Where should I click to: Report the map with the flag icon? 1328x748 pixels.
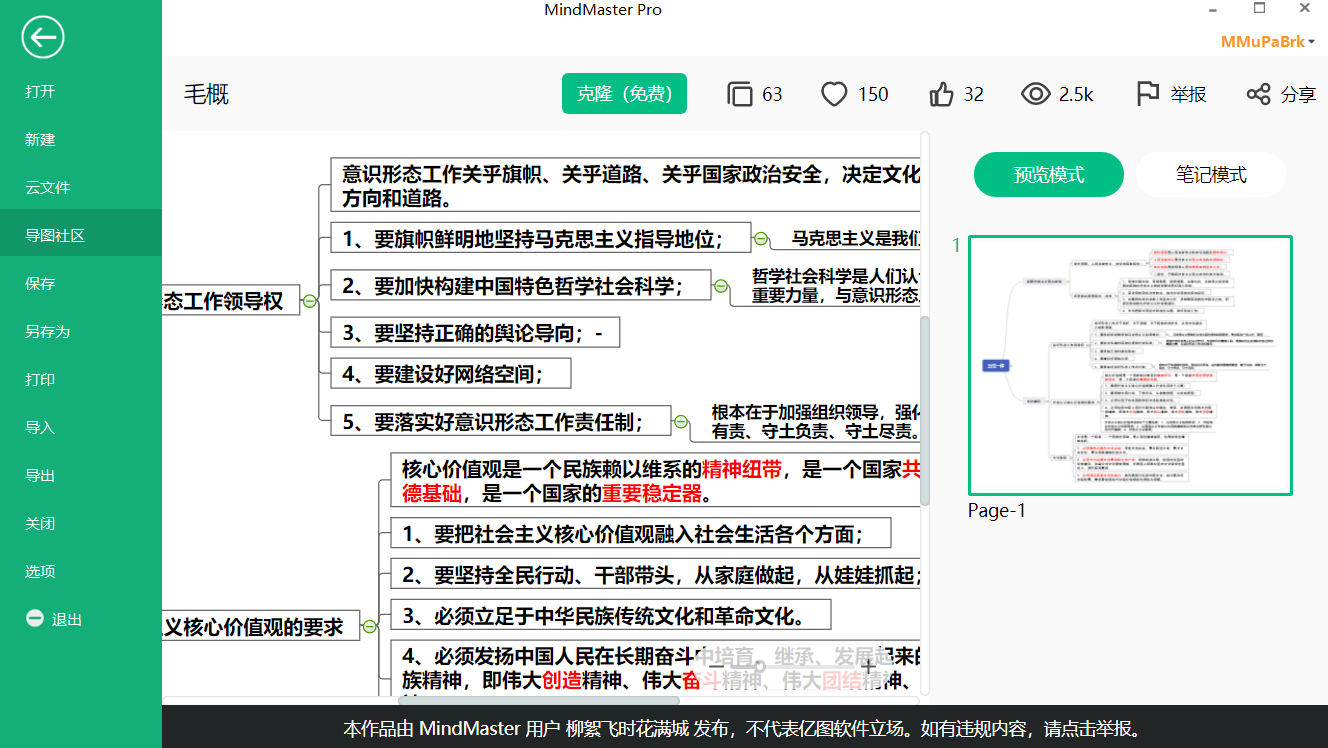1148,94
